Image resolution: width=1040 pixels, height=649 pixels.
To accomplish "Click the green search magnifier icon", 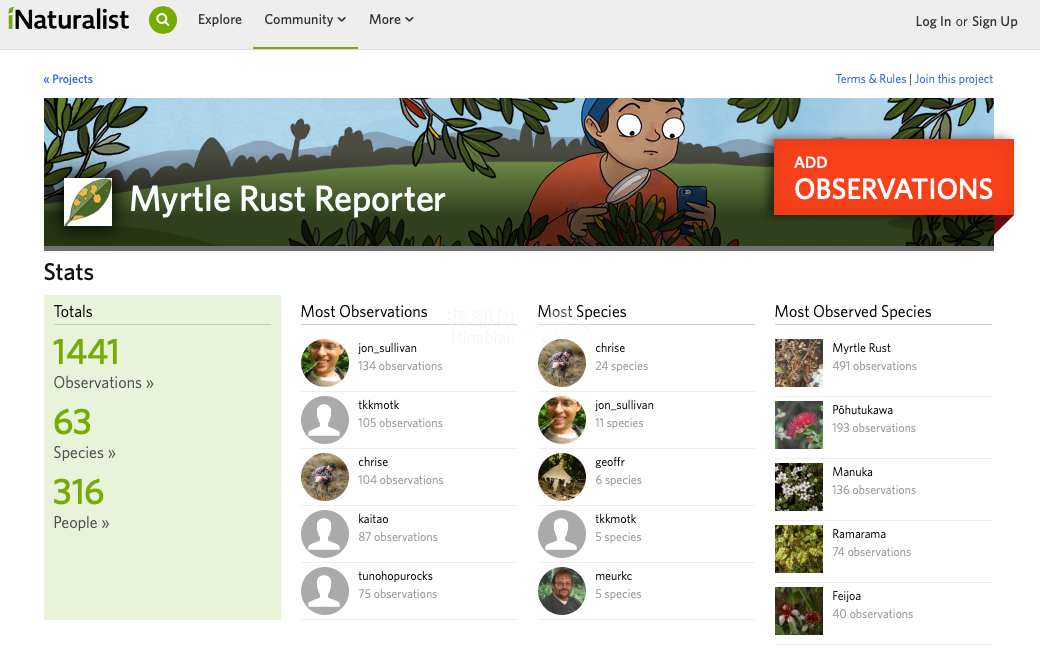I will pyautogui.click(x=163, y=20).
